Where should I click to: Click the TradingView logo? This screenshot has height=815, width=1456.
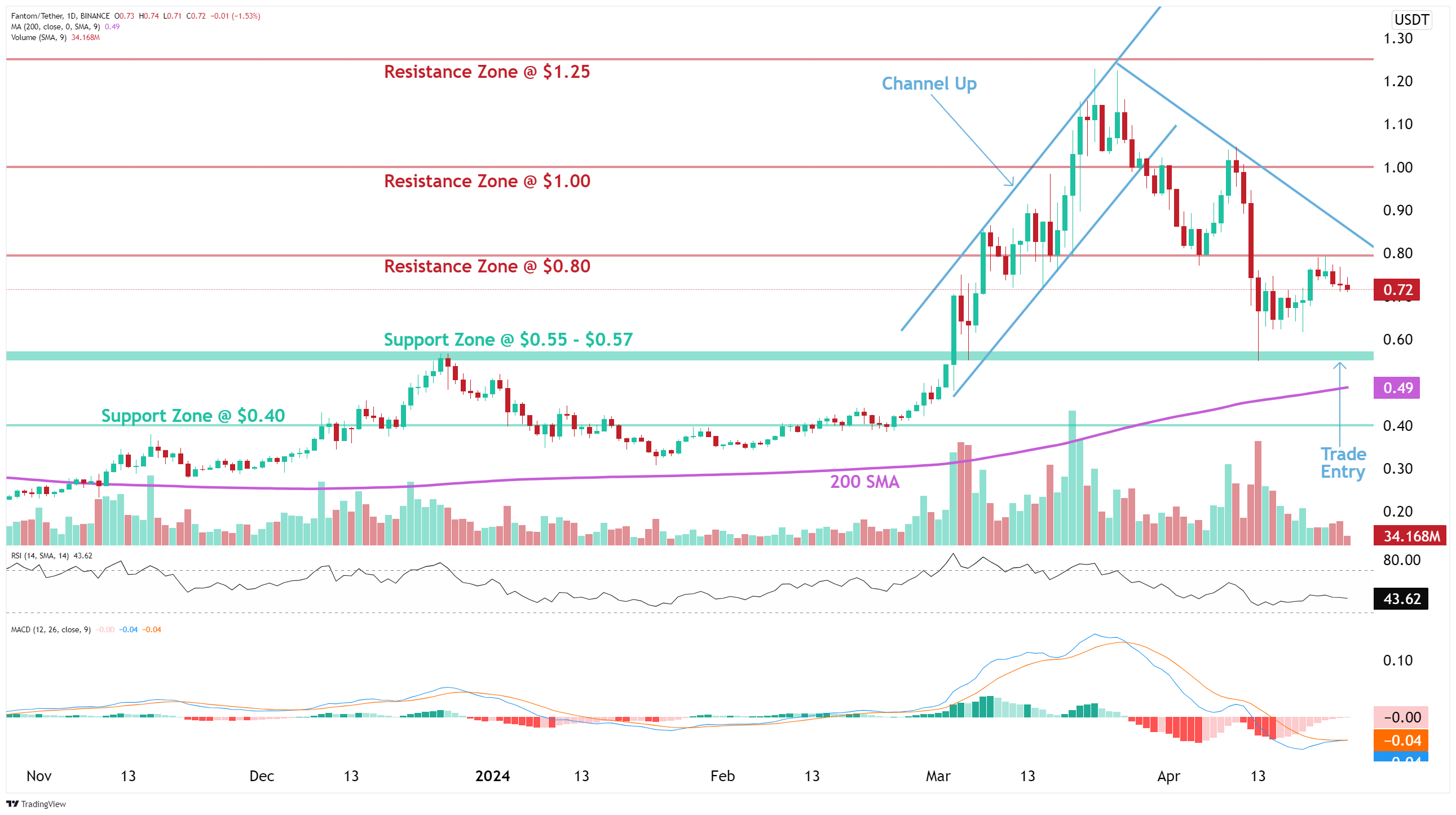pos(37,804)
